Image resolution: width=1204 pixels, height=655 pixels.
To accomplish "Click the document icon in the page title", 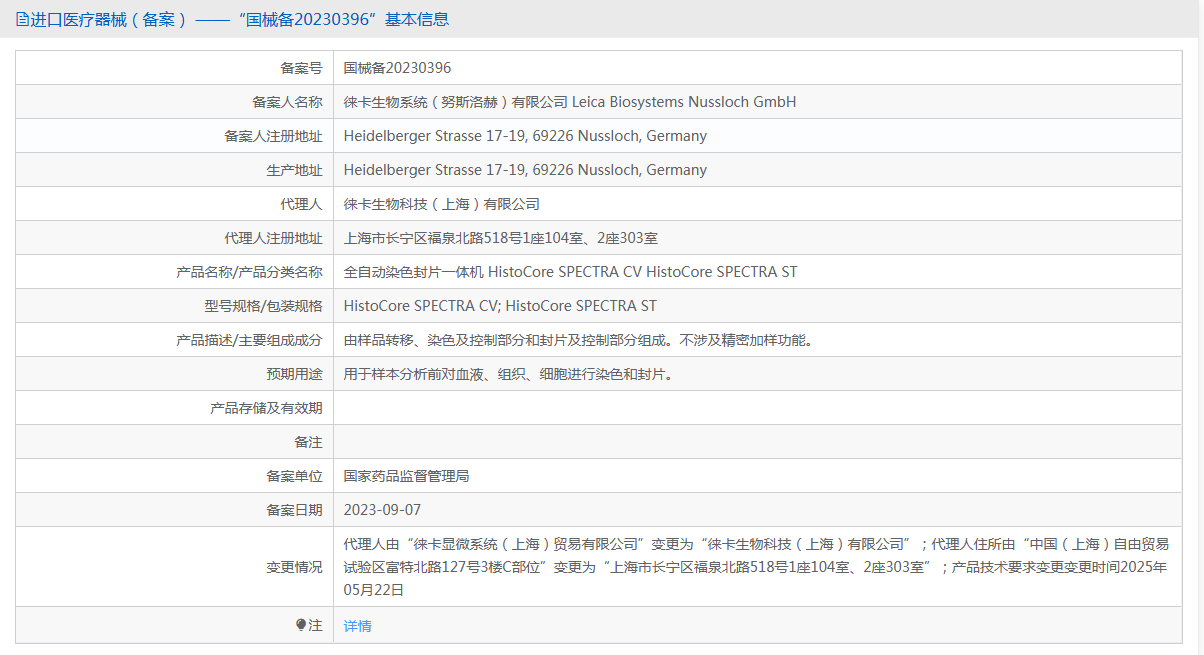I will (23, 19).
